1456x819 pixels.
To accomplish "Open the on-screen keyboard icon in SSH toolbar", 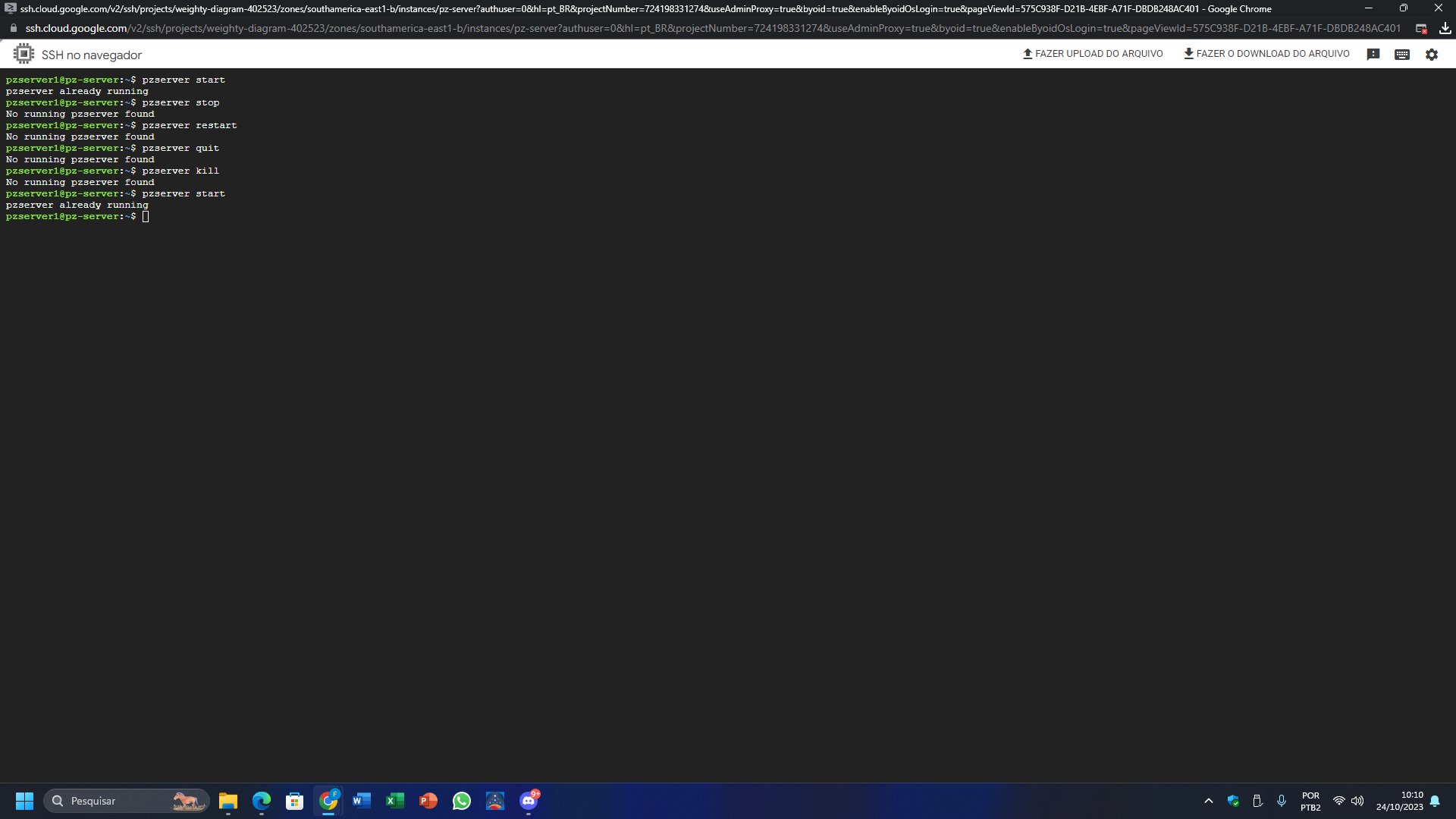I will click(1401, 54).
